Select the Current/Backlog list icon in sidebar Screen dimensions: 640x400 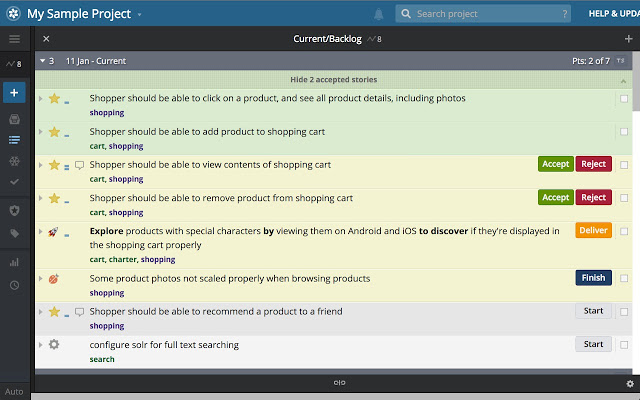pos(14,140)
